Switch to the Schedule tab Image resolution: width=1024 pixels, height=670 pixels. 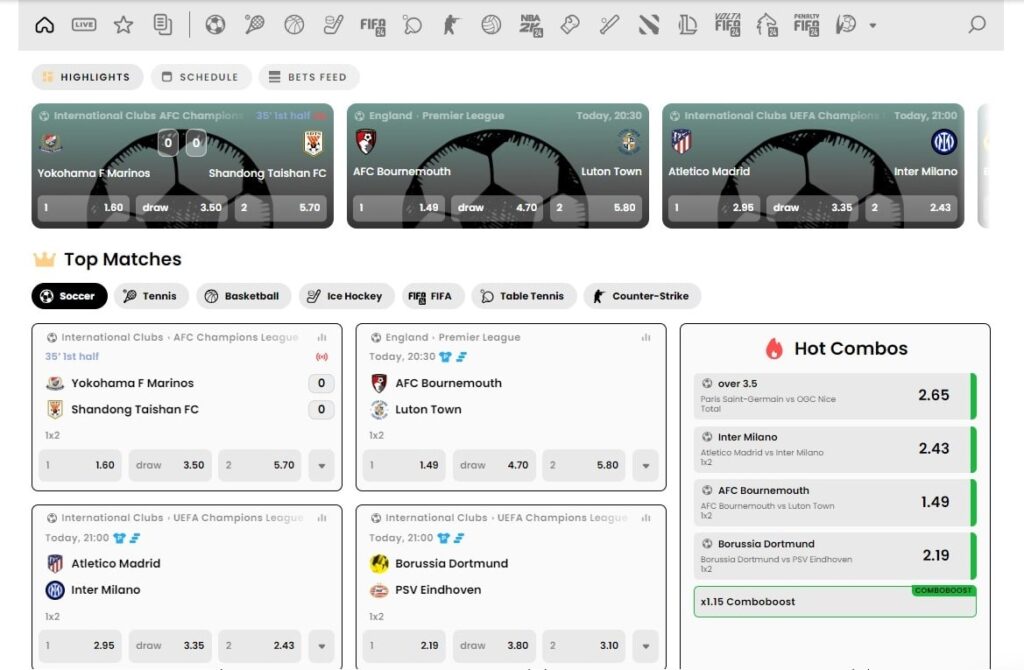pyautogui.click(x=200, y=77)
